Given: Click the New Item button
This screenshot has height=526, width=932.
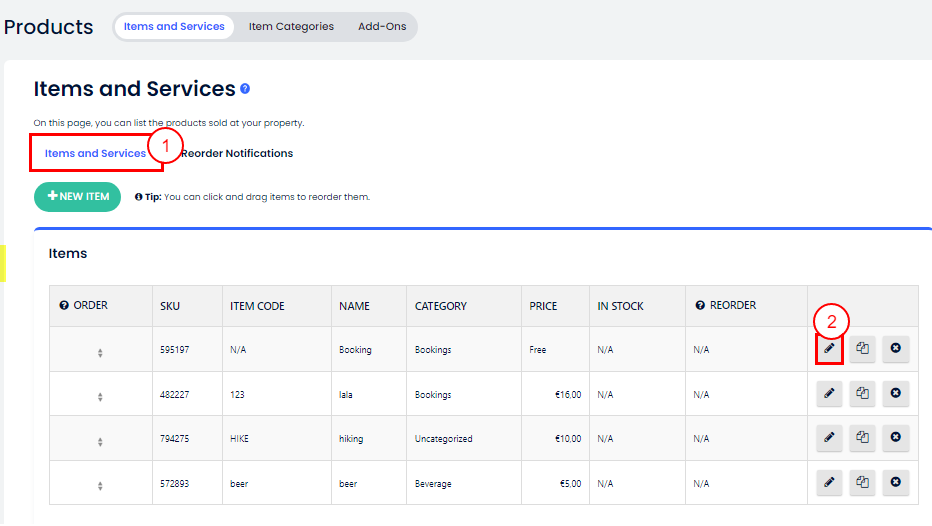Looking at the screenshot, I should pos(78,197).
